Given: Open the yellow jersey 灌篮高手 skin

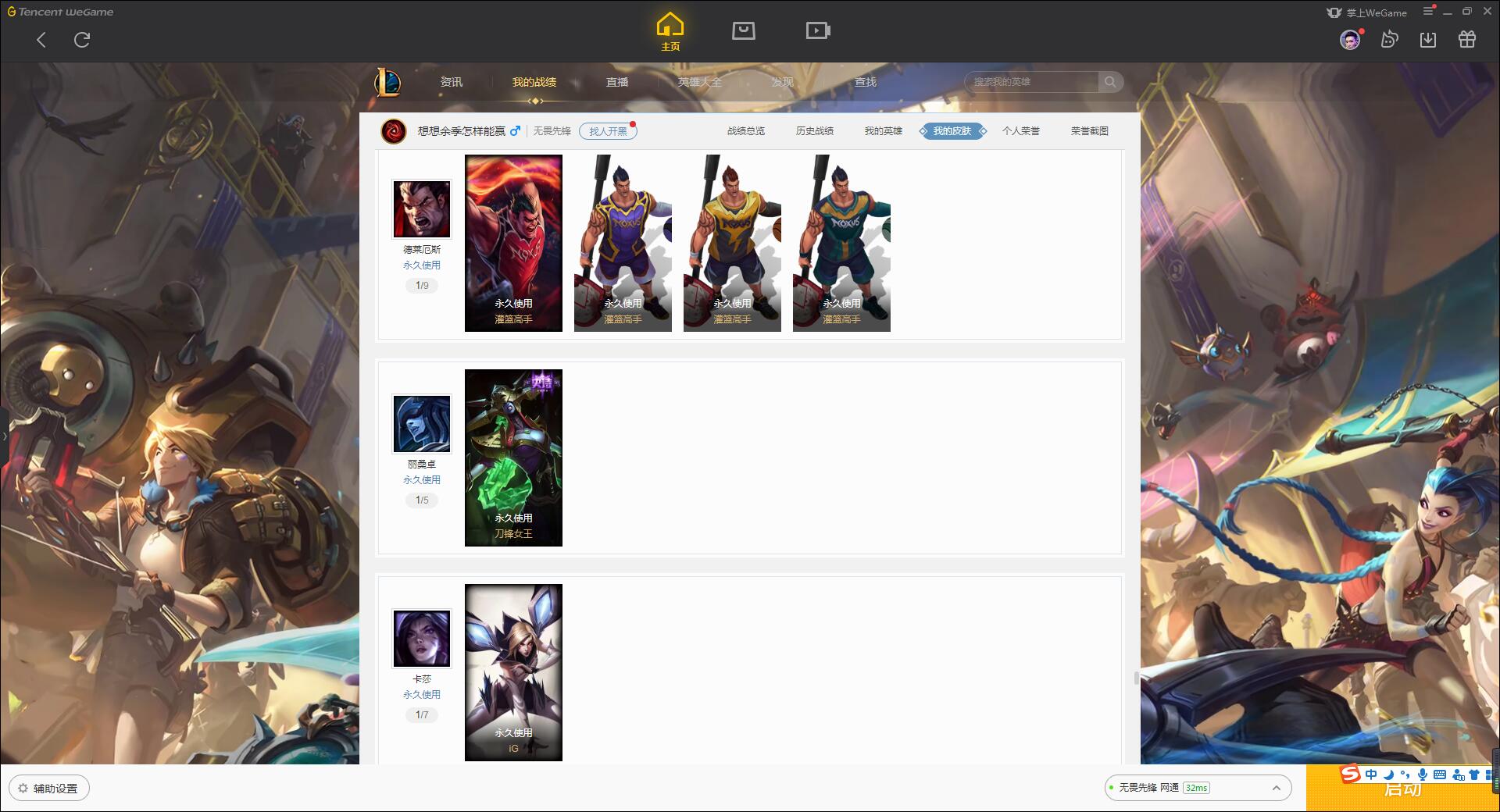Looking at the screenshot, I should (732, 243).
